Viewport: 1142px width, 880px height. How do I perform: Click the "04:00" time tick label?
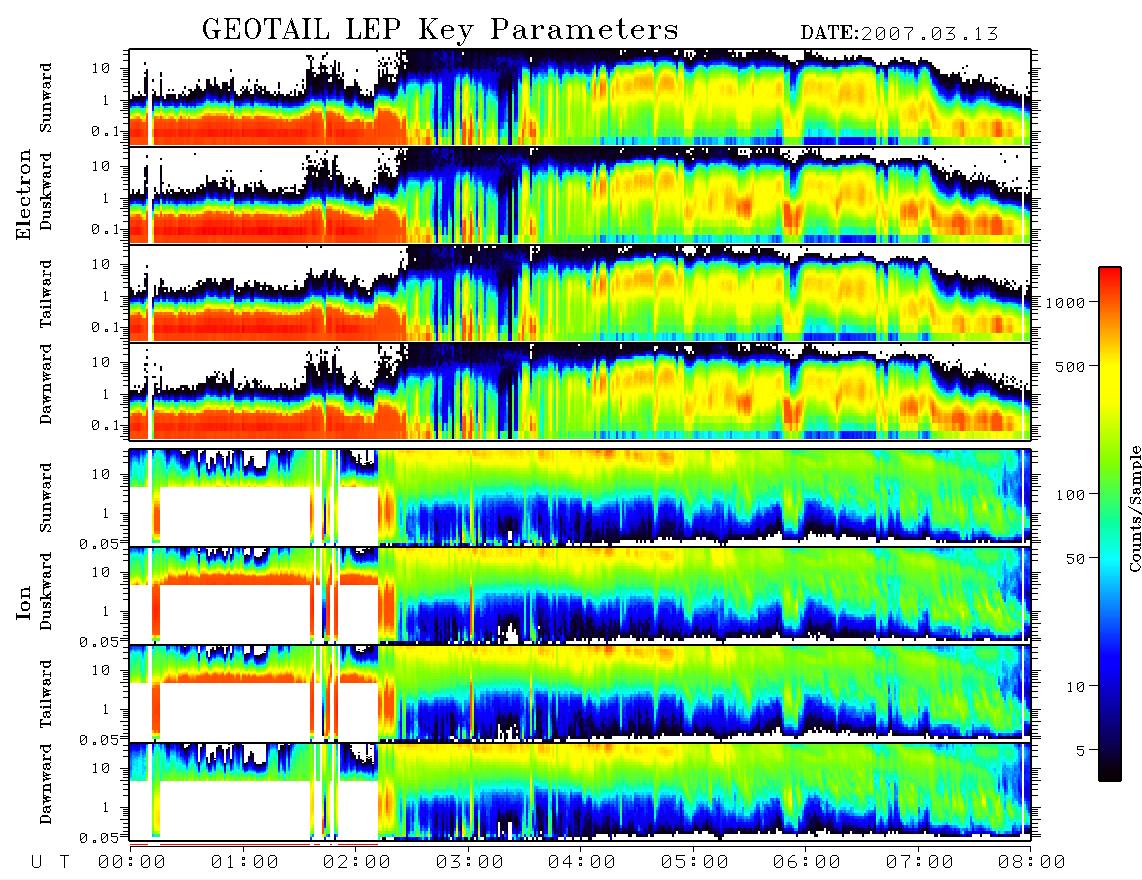[582, 863]
